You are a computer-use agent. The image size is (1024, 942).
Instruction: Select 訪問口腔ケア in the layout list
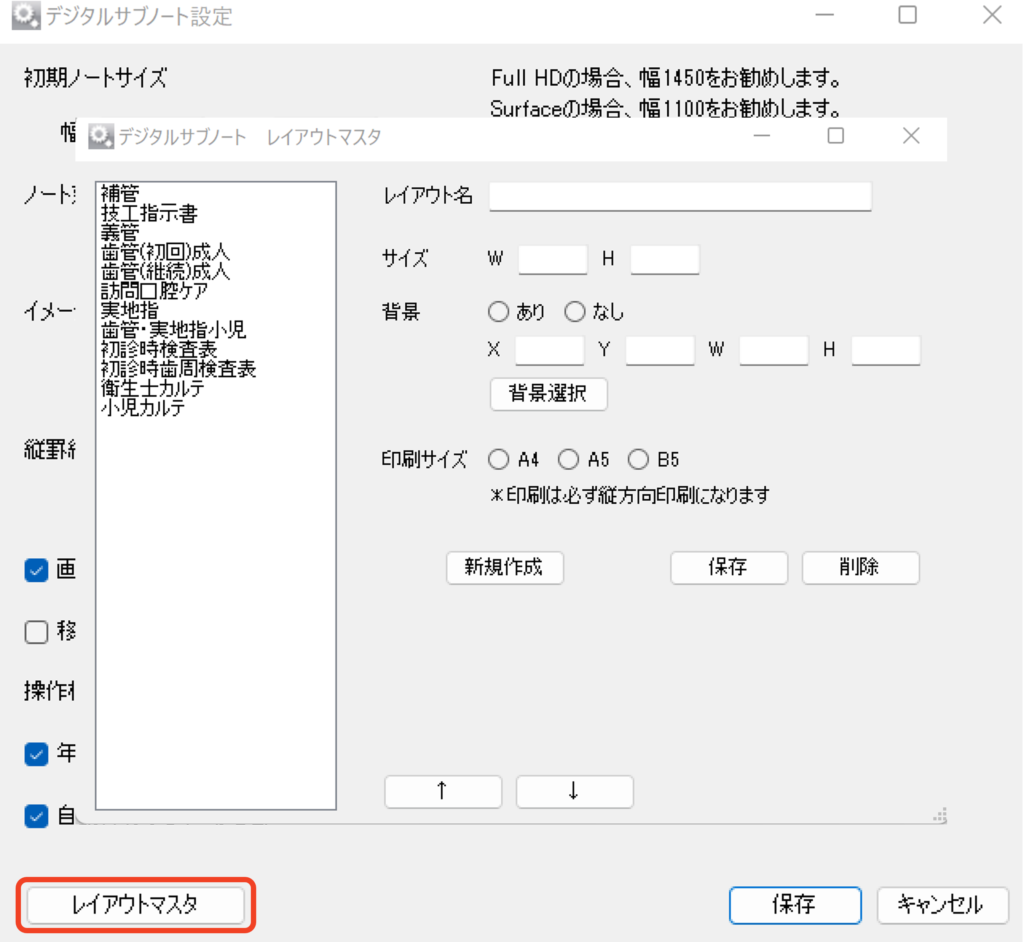click(155, 291)
